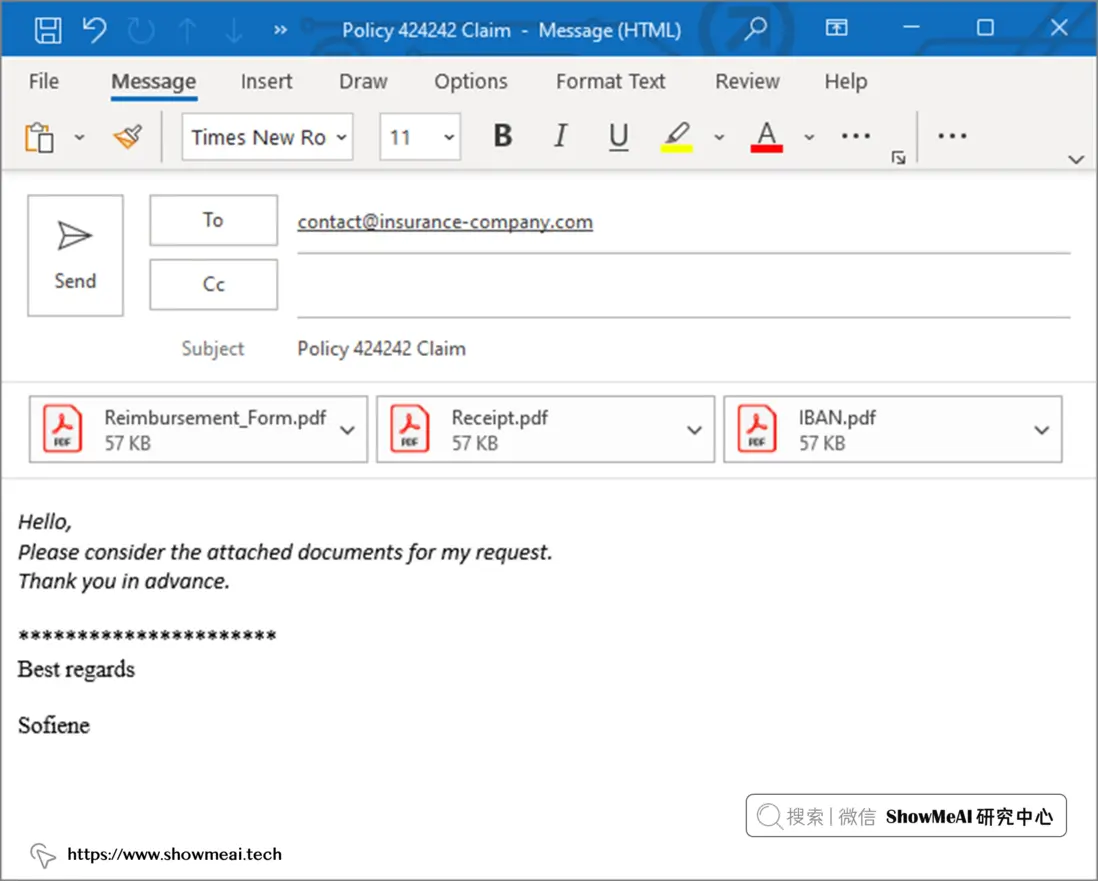Click 'Please consider the attached documents' line
The width and height of the screenshot is (1098, 881).
(285, 553)
